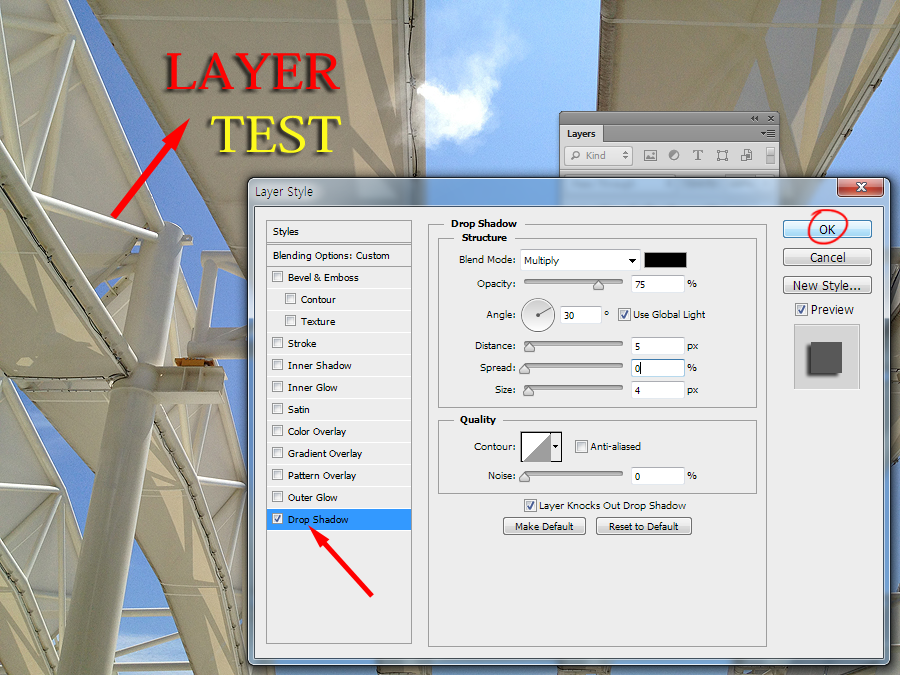The image size is (900, 675).
Task: Filter layers by adjustment layer icon
Action: tap(674, 156)
